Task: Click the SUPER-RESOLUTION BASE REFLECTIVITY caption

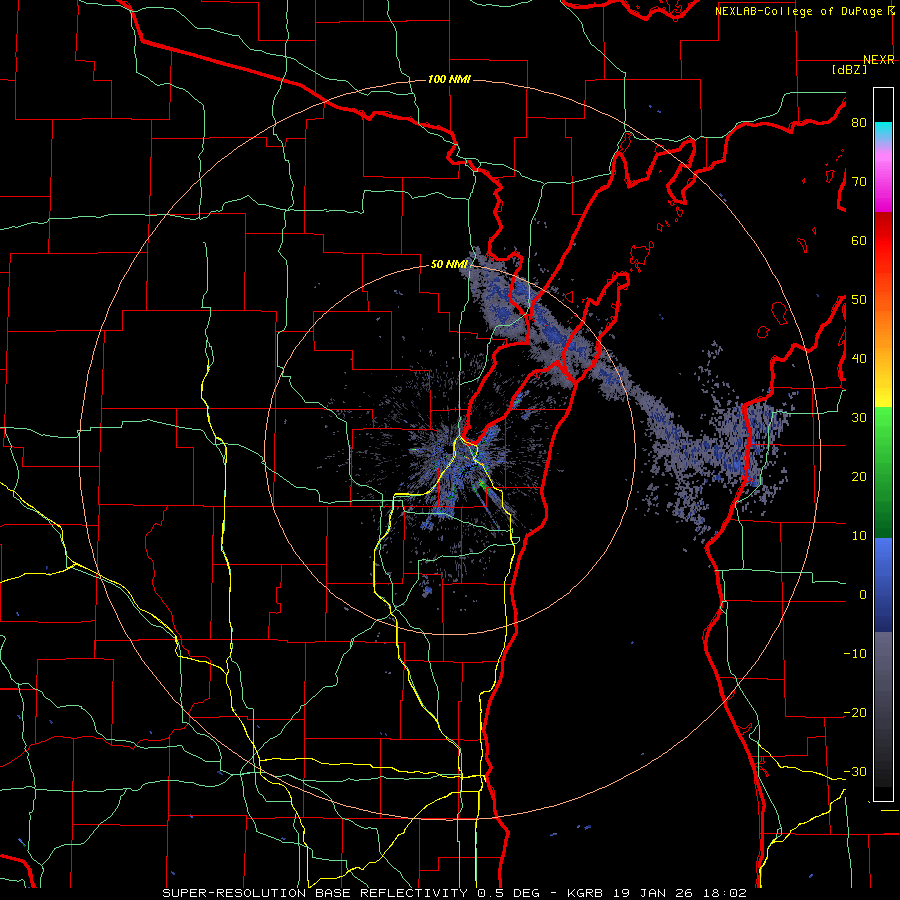Action: [315, 893]
